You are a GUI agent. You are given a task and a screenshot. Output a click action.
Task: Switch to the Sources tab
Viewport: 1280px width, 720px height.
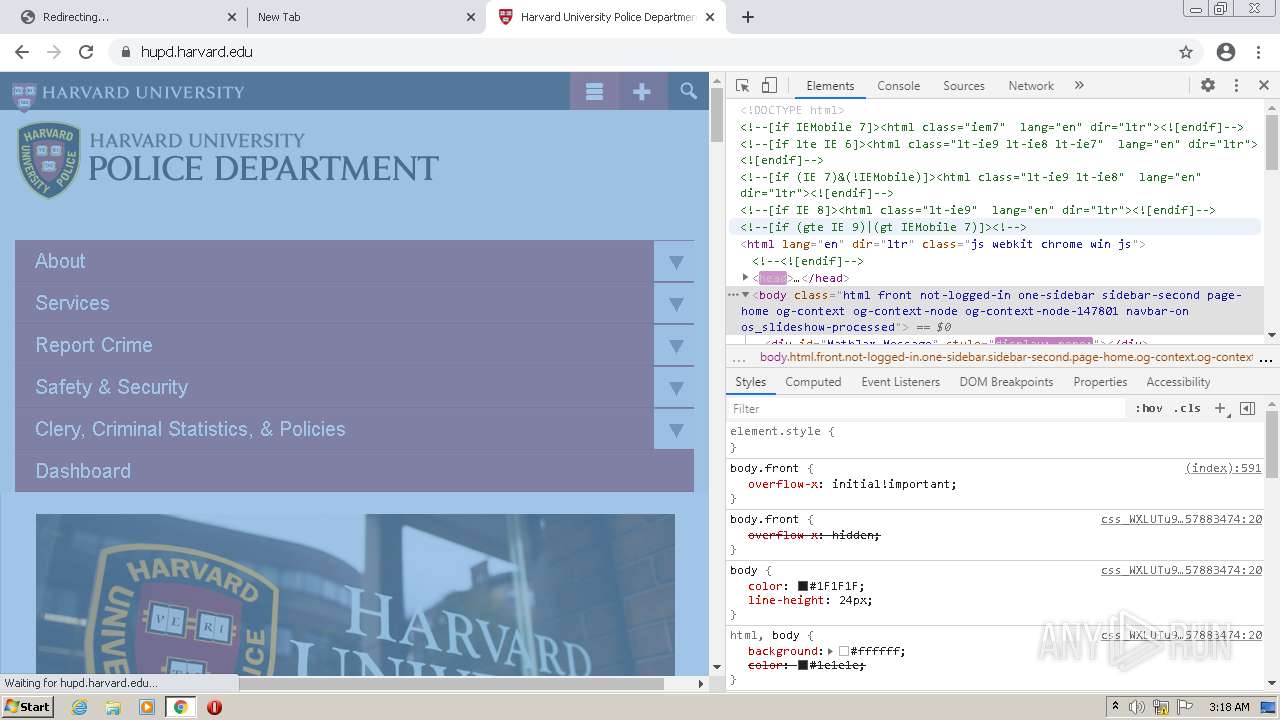click(x=964, y=86)
